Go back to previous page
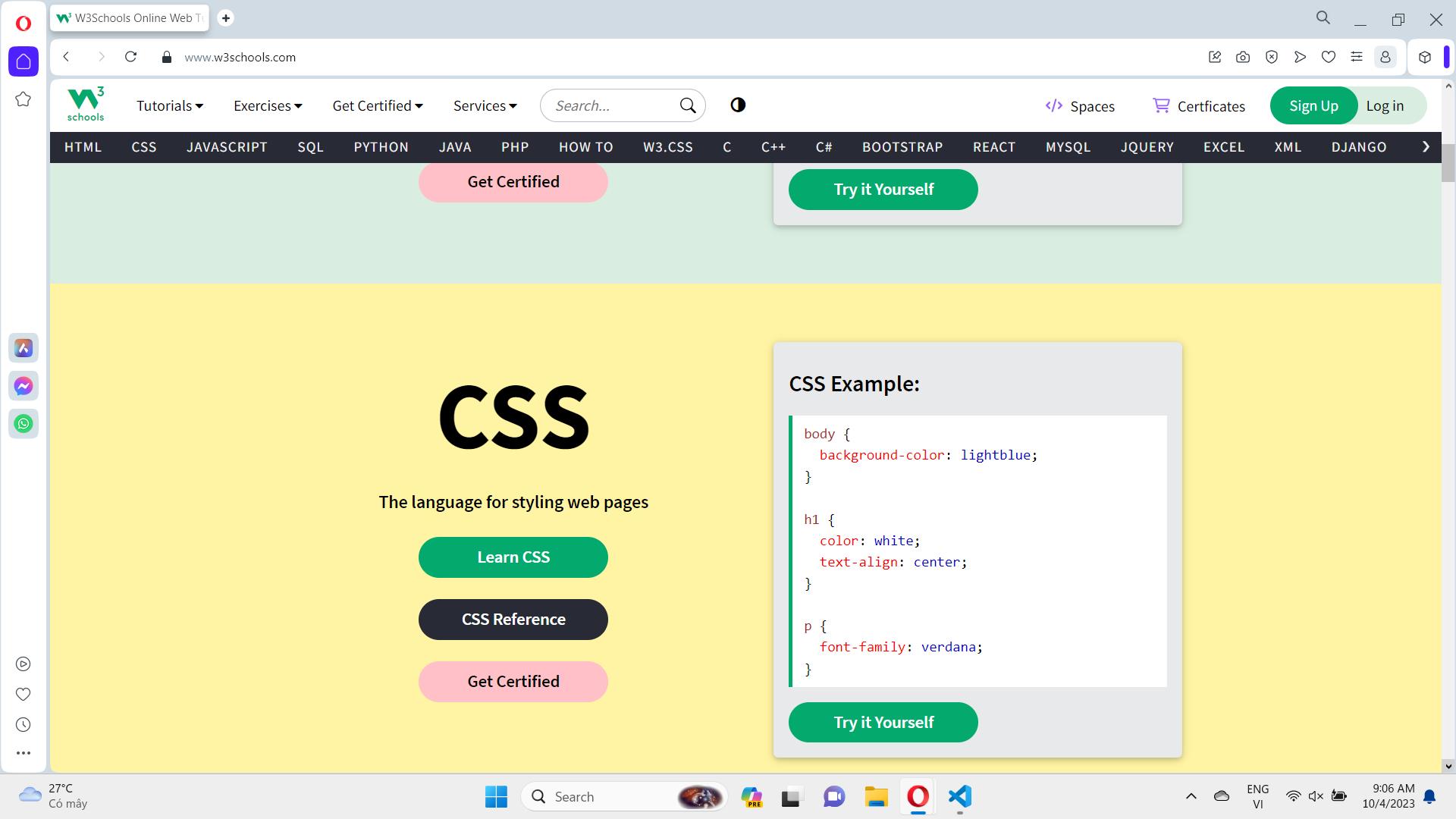The height and width of the screenshot is (819, 1456). (x=67, y=57)
